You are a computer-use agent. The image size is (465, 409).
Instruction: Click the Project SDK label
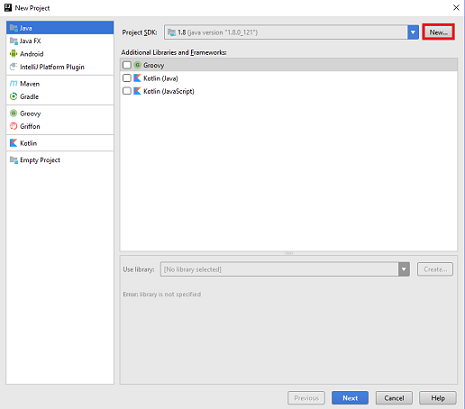[x=139, y=33]
